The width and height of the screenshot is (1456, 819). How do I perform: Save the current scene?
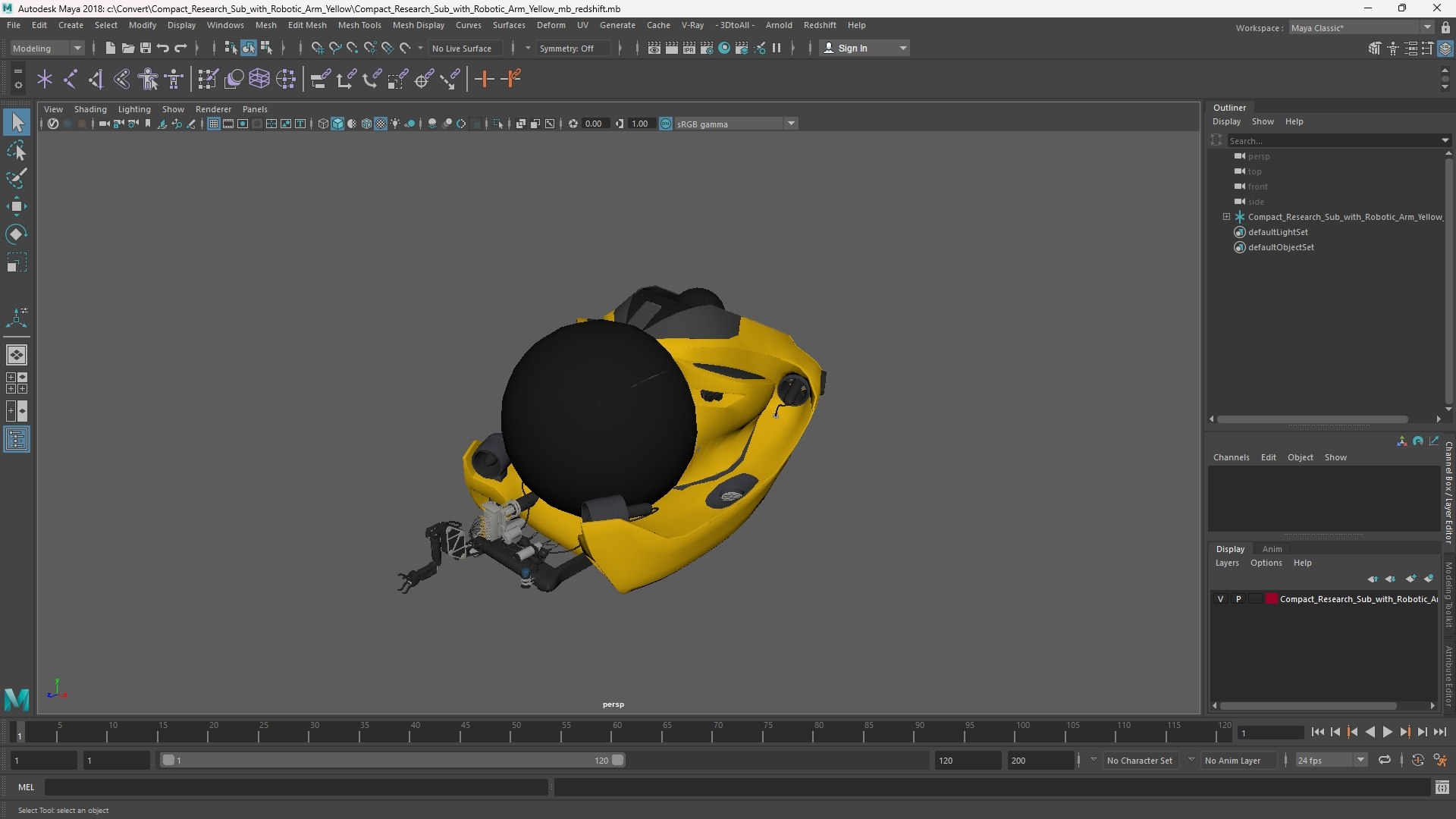click(146, 48)
